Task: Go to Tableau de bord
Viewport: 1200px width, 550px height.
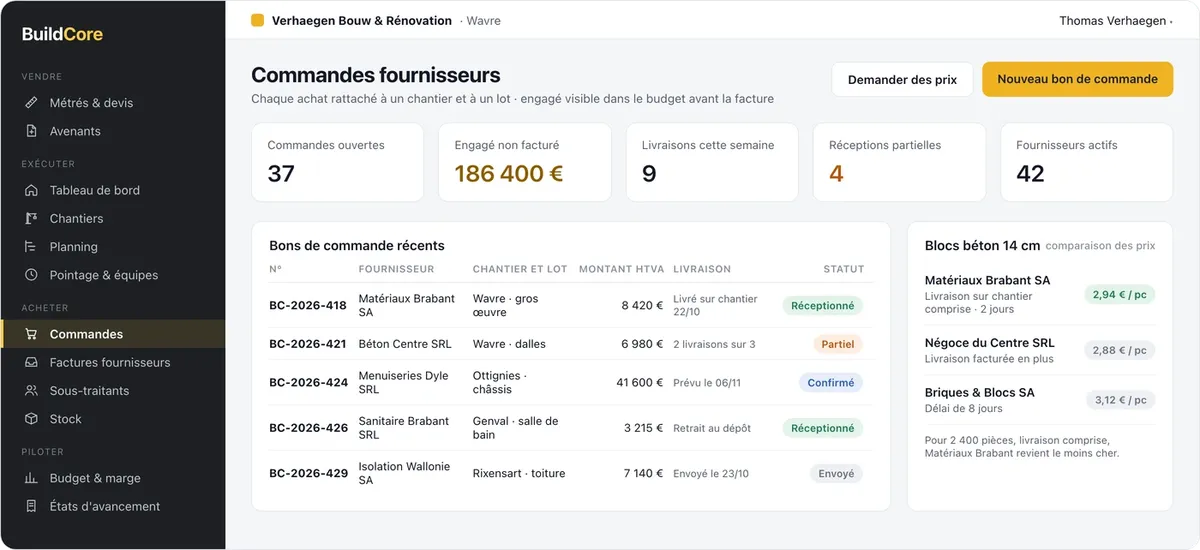Action: coord(112,190)
